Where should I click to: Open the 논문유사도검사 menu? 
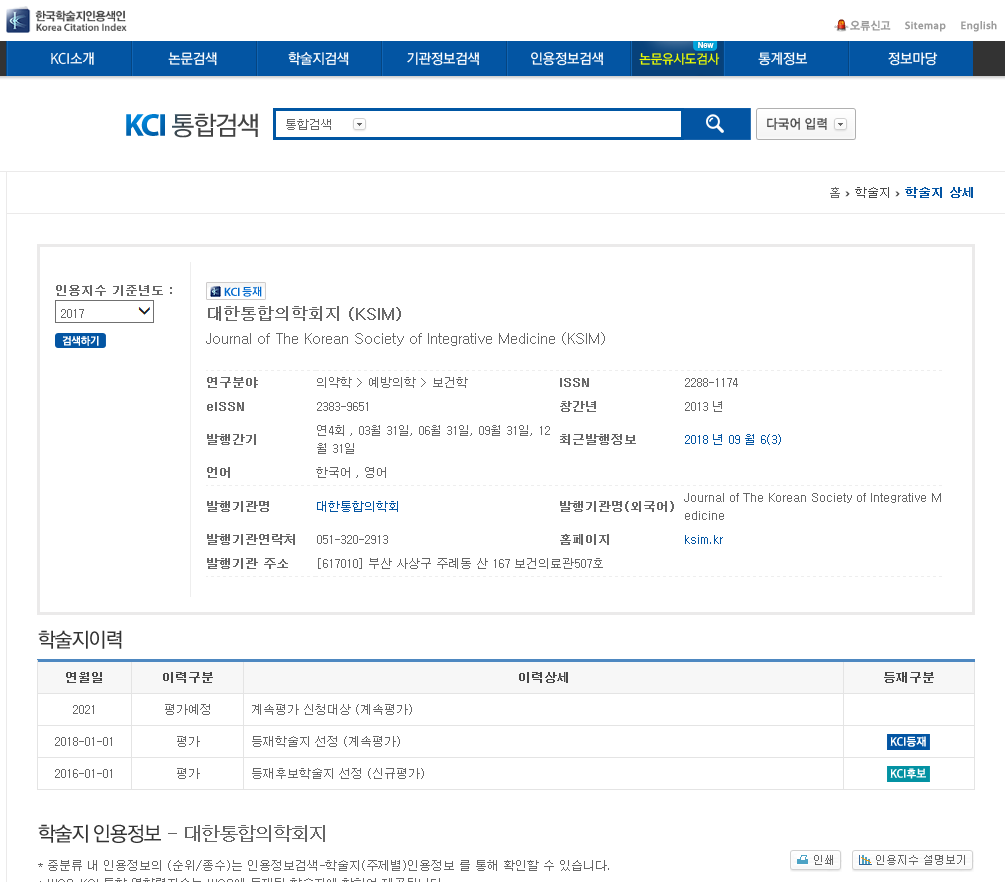[x=679, y=59]
